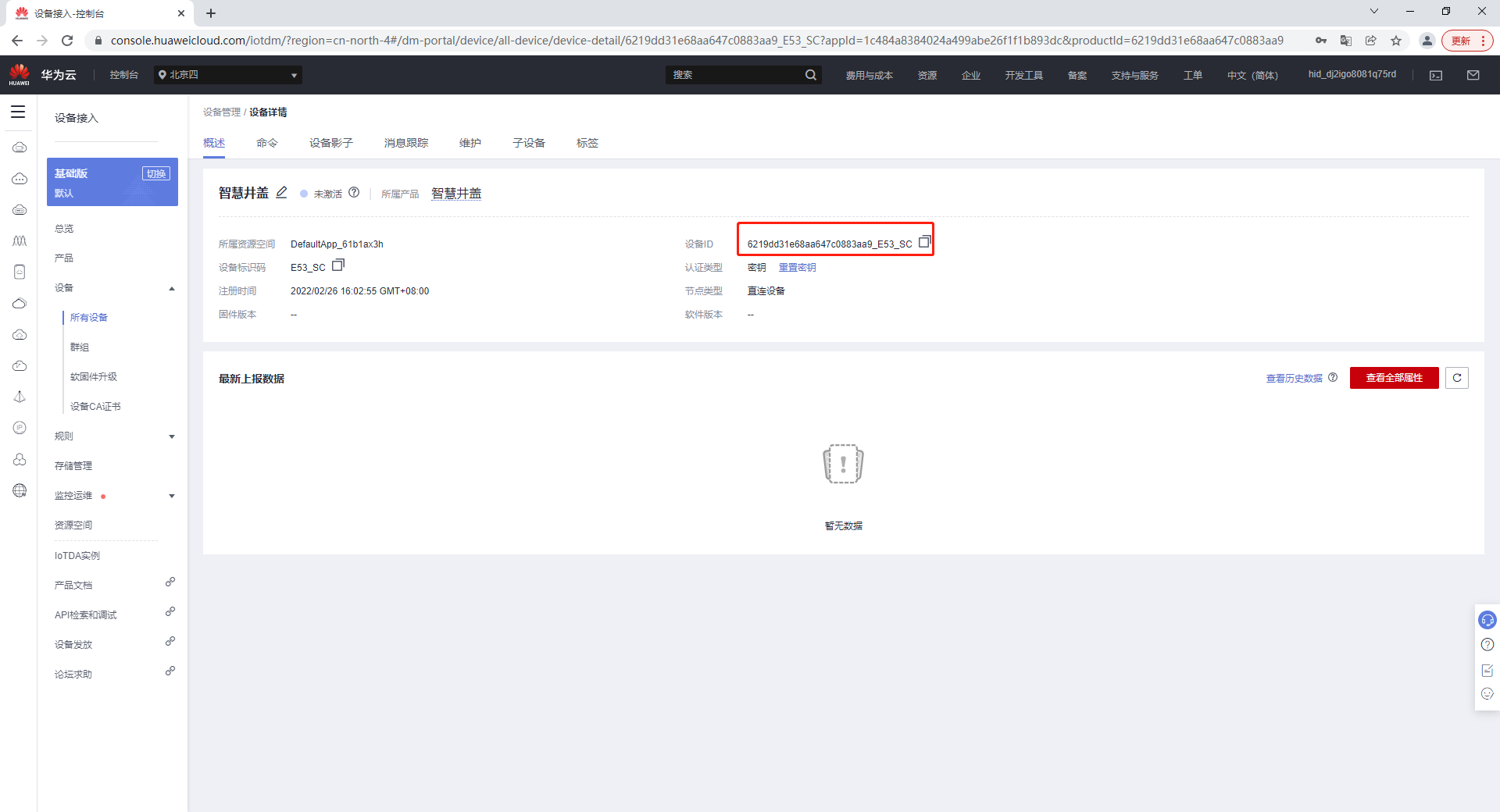
Task: Click the 查看全部属性 red button
Action: pyautogui.click(x=1395, y=378)
